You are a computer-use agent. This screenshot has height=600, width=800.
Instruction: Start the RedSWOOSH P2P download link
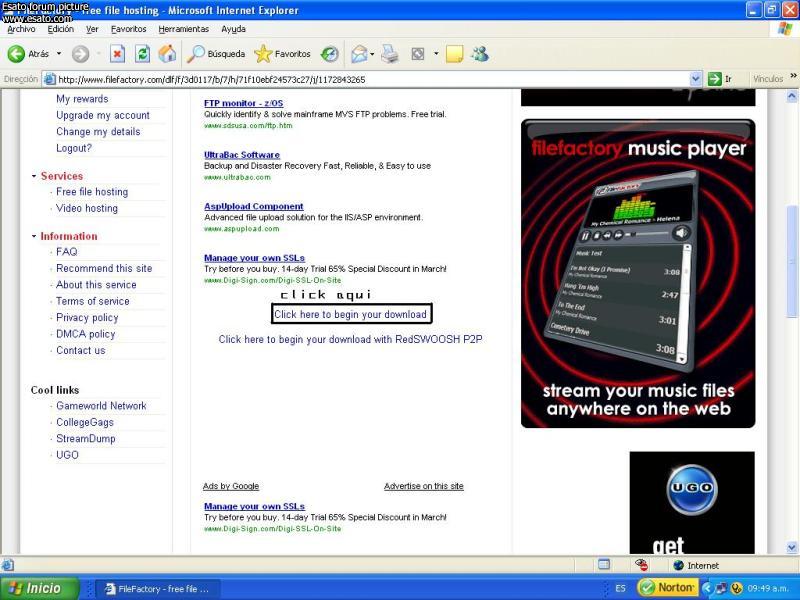351,339
